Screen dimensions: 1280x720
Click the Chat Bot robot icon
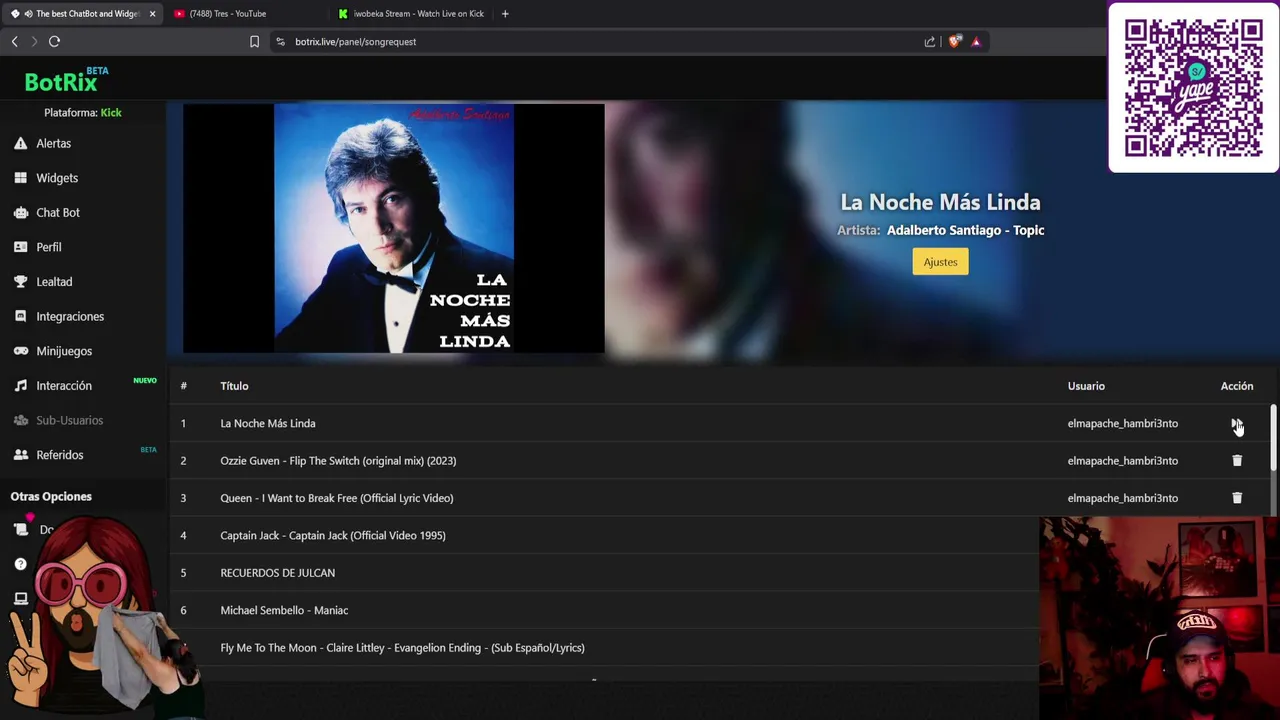point(20,212)
